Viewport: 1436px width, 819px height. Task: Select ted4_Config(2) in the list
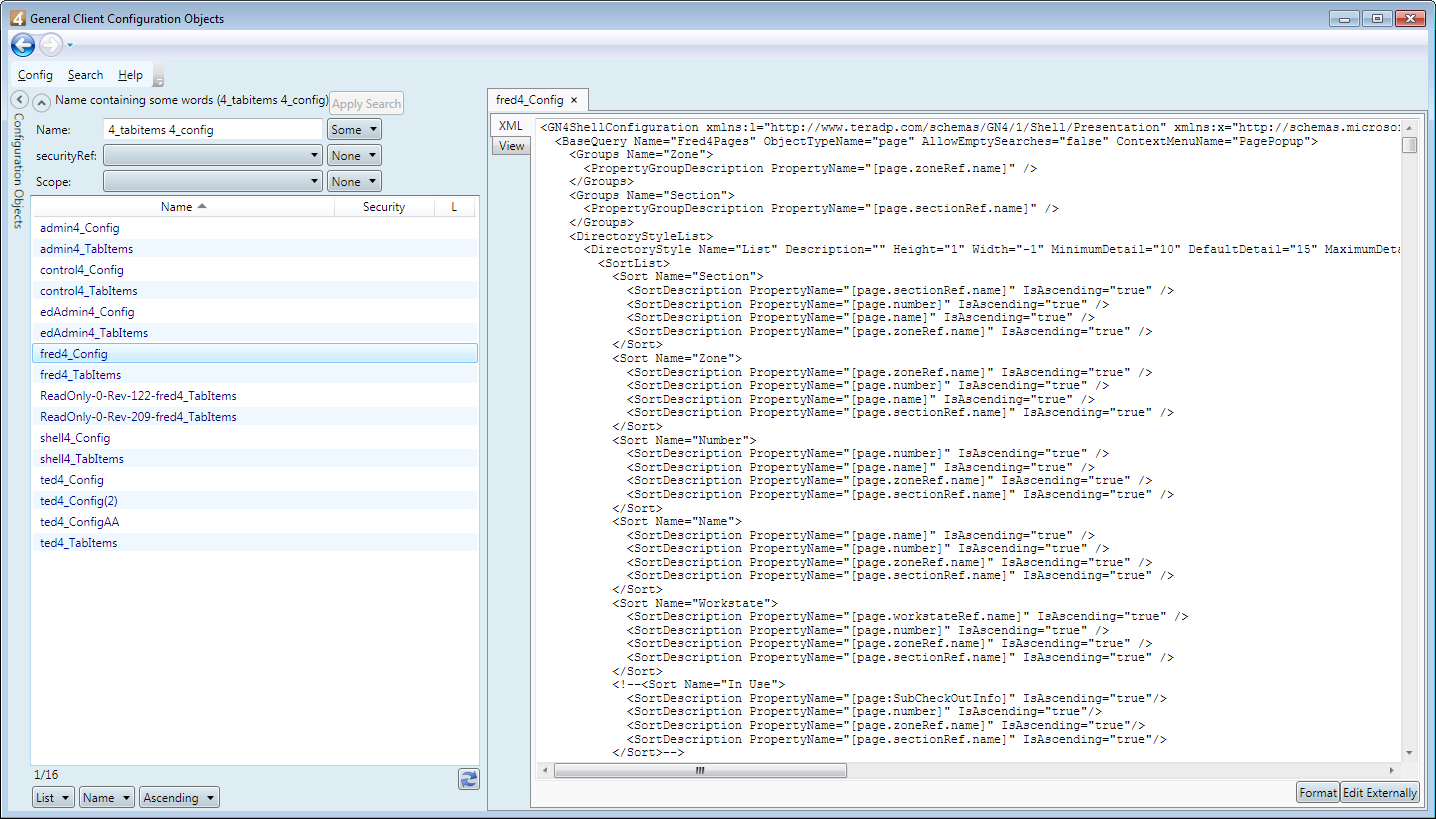[x=255, y=501]
